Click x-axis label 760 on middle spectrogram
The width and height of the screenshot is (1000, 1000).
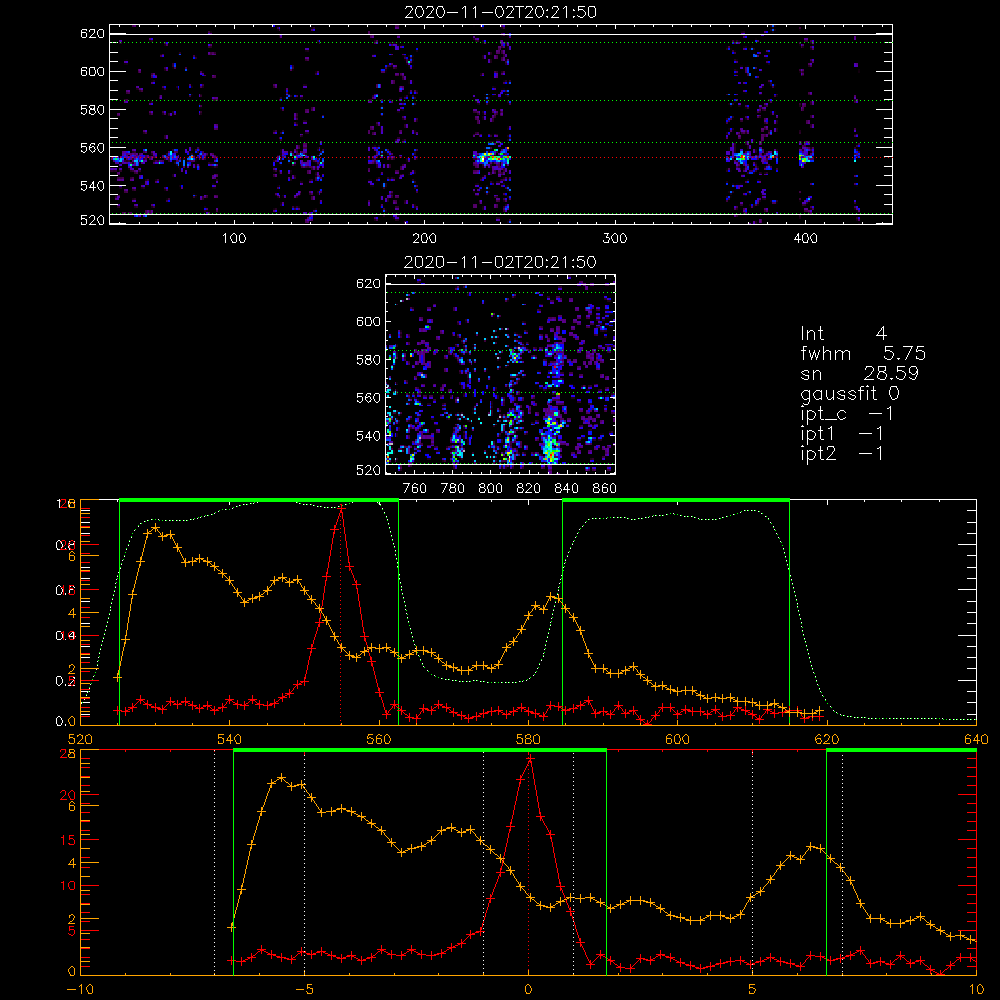415,489
